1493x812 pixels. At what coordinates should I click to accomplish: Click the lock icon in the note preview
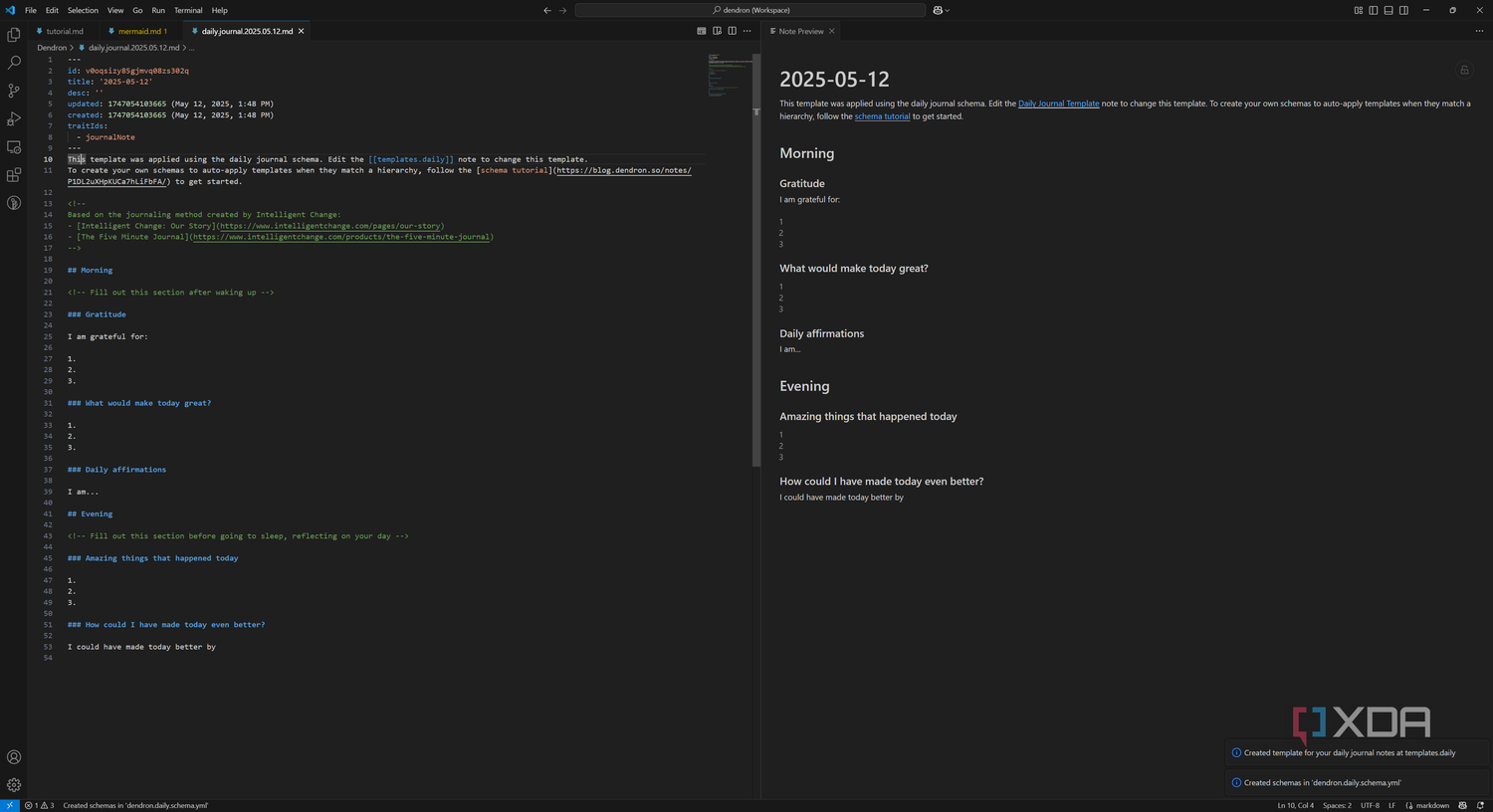1464,70
